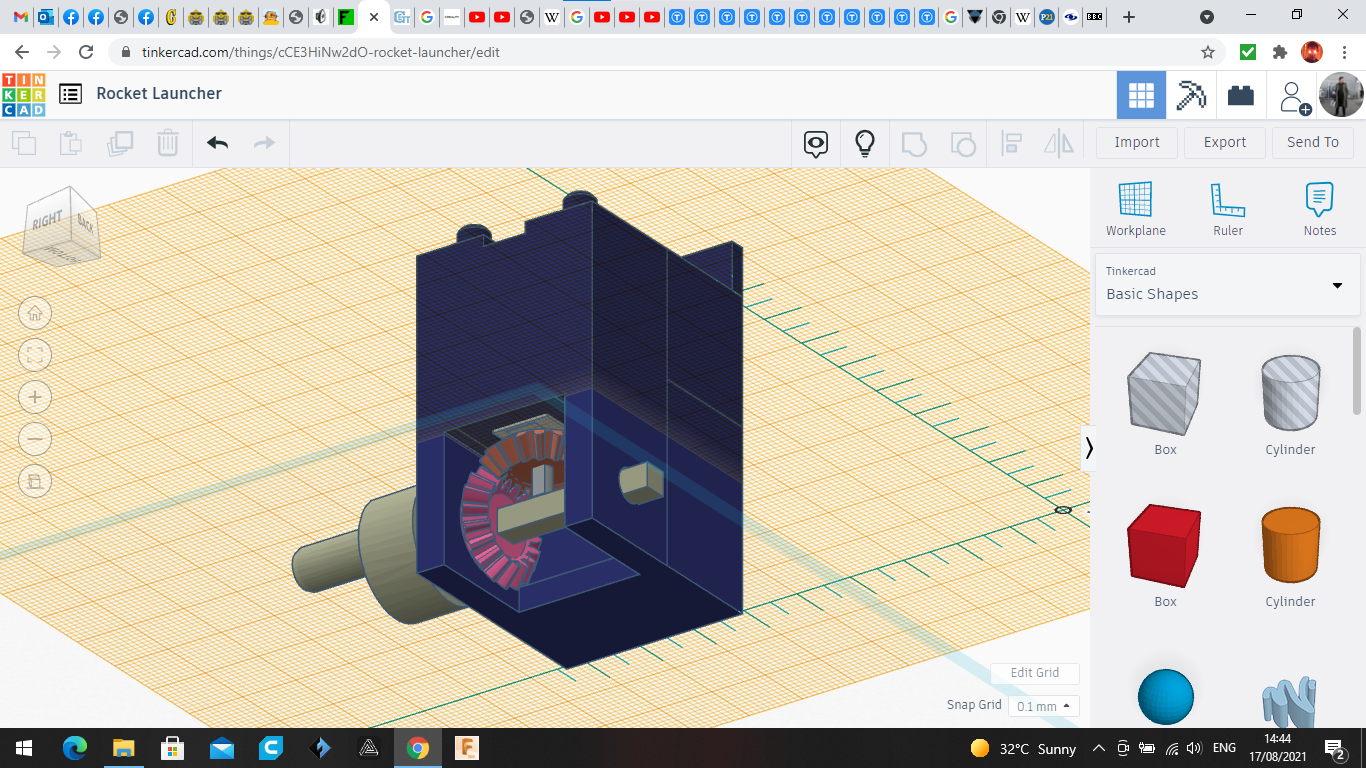Open the Chrome extensions puzzle icon
1366x768 pixels.
pyautogui.click(x=1280, y=52)
